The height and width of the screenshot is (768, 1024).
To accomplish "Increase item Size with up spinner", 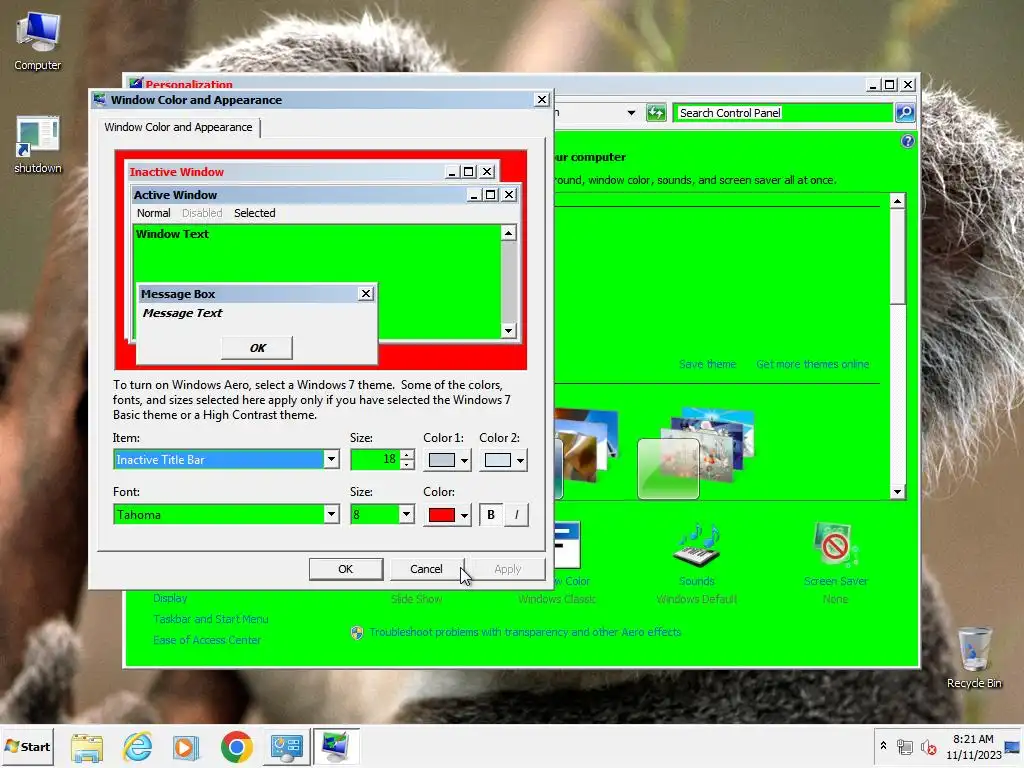I will pos(407,455).
